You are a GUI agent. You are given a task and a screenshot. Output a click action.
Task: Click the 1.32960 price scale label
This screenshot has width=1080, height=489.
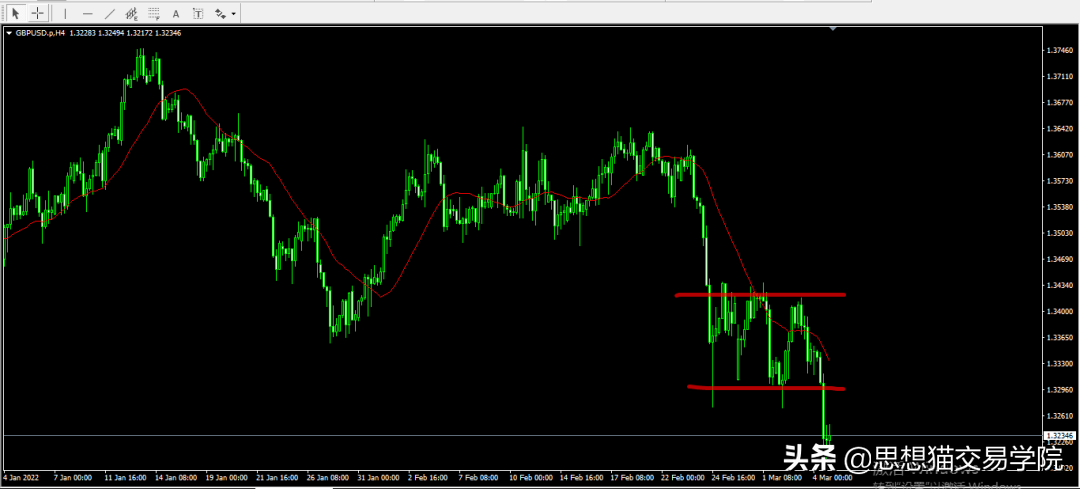(1059, 390)
